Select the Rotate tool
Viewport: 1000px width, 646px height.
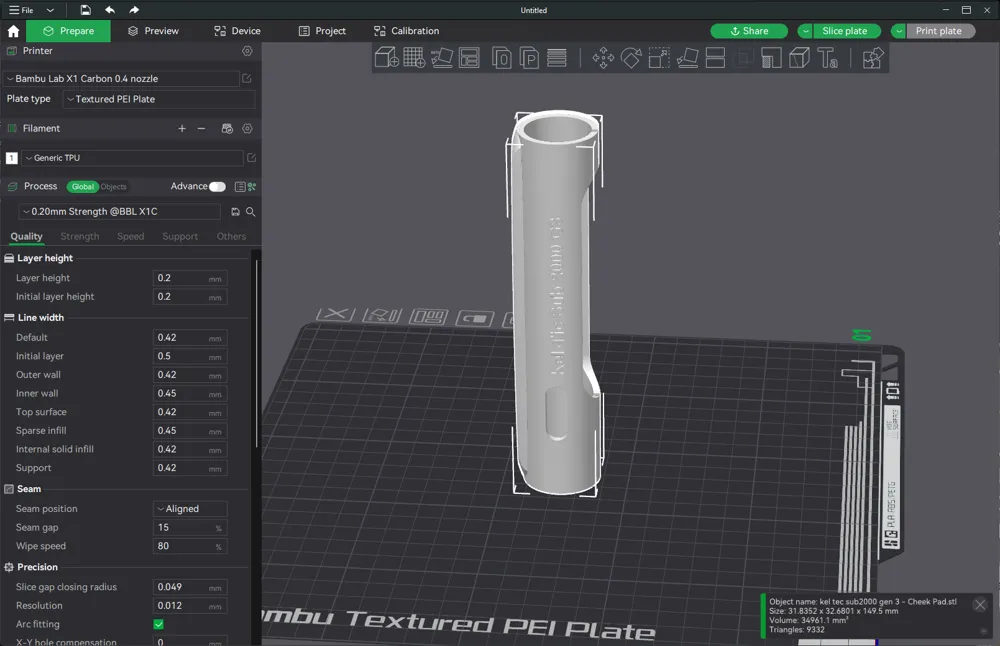pyautogui.click(x=631, y=58)
